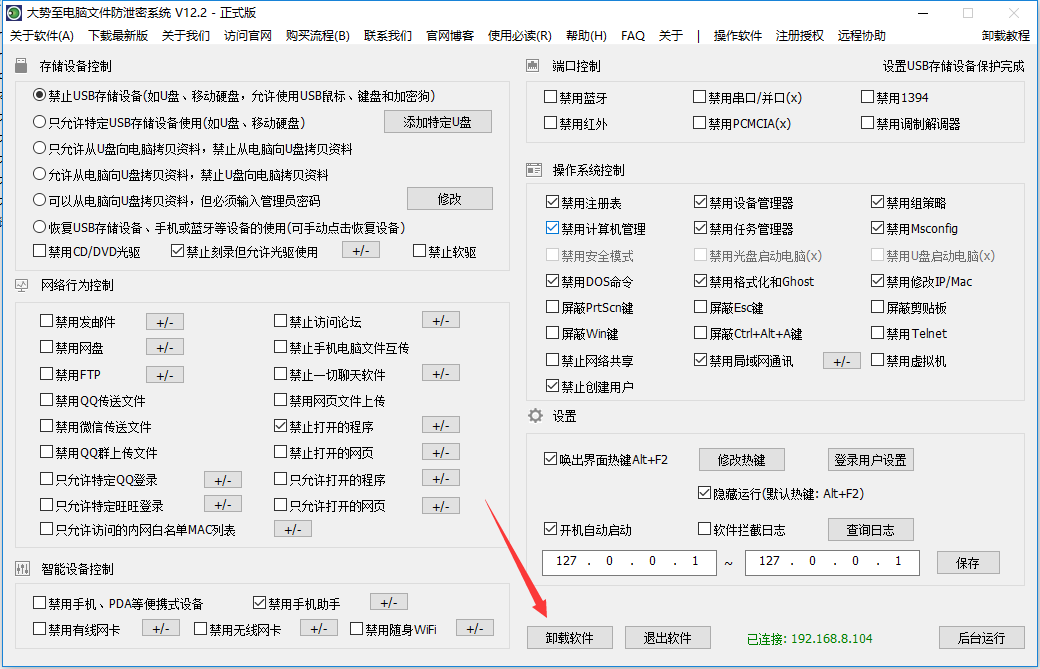Click the 添加特定U盘 button
Viewport: 1040px width, 669px height.
tap(437, 122)
